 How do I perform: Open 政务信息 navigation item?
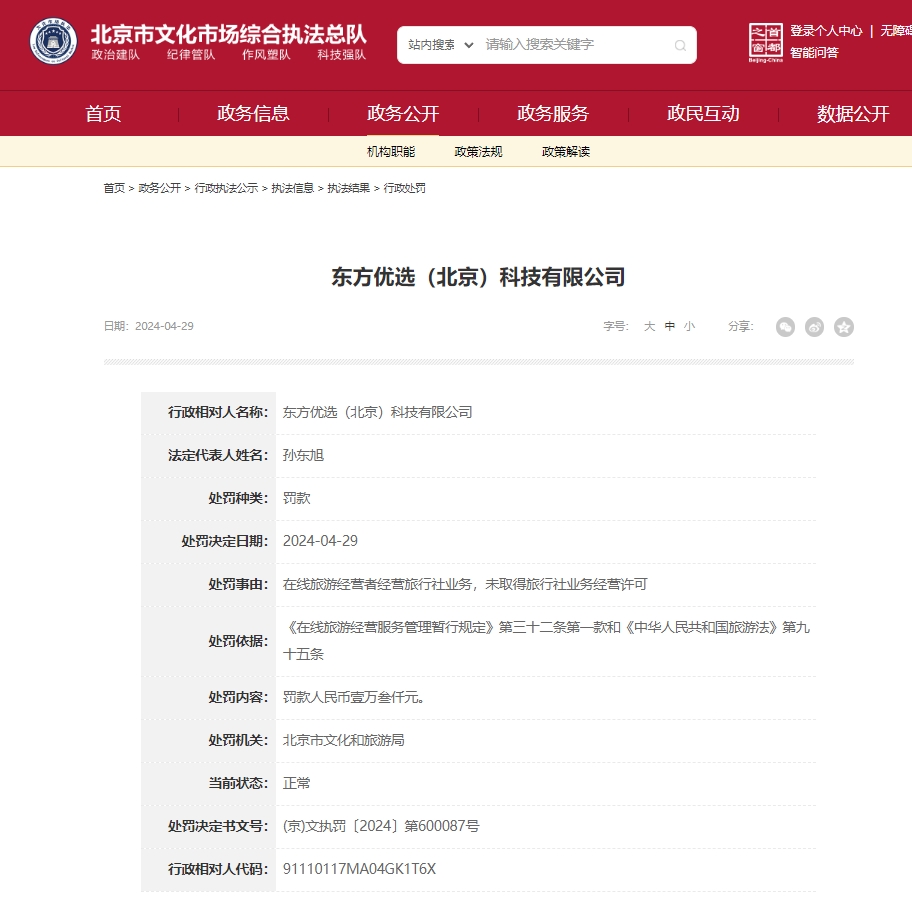(x=253, y=113)
